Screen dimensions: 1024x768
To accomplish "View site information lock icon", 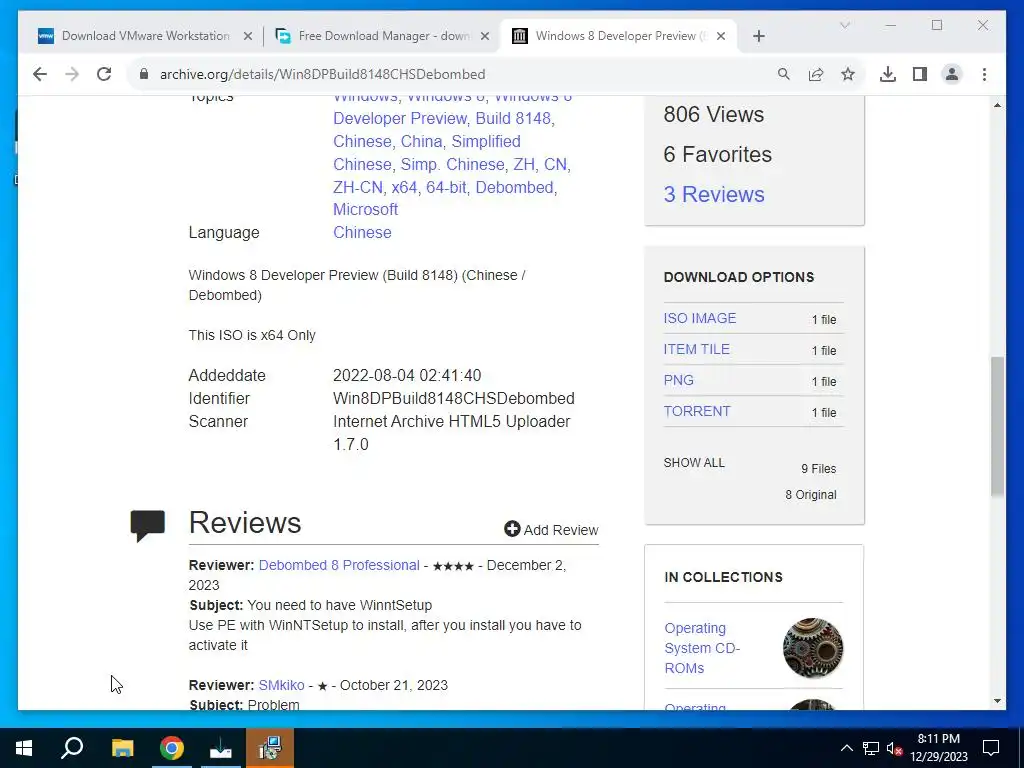I will pos(144,74).
